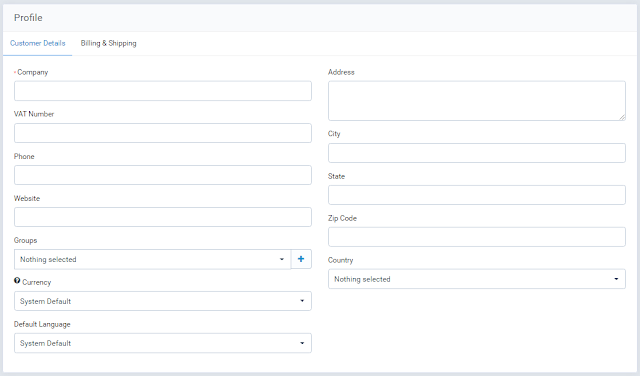
Task: Expand the Currency dropdown
Action: 163,301
